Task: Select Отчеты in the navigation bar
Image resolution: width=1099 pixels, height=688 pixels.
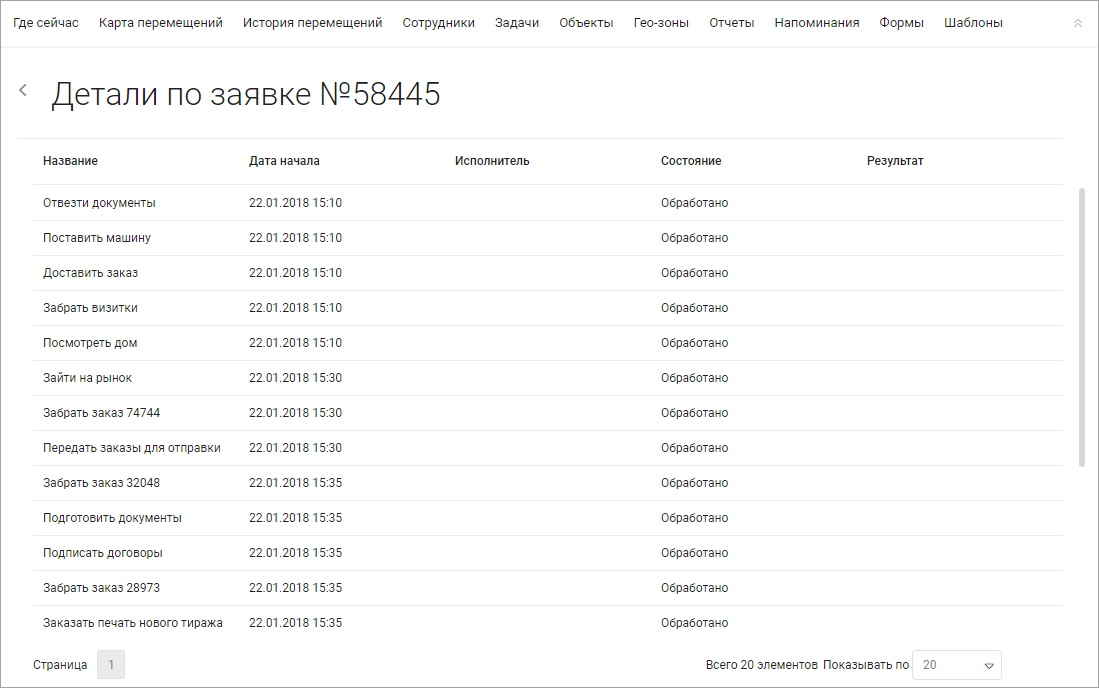Action: (731, 23)
